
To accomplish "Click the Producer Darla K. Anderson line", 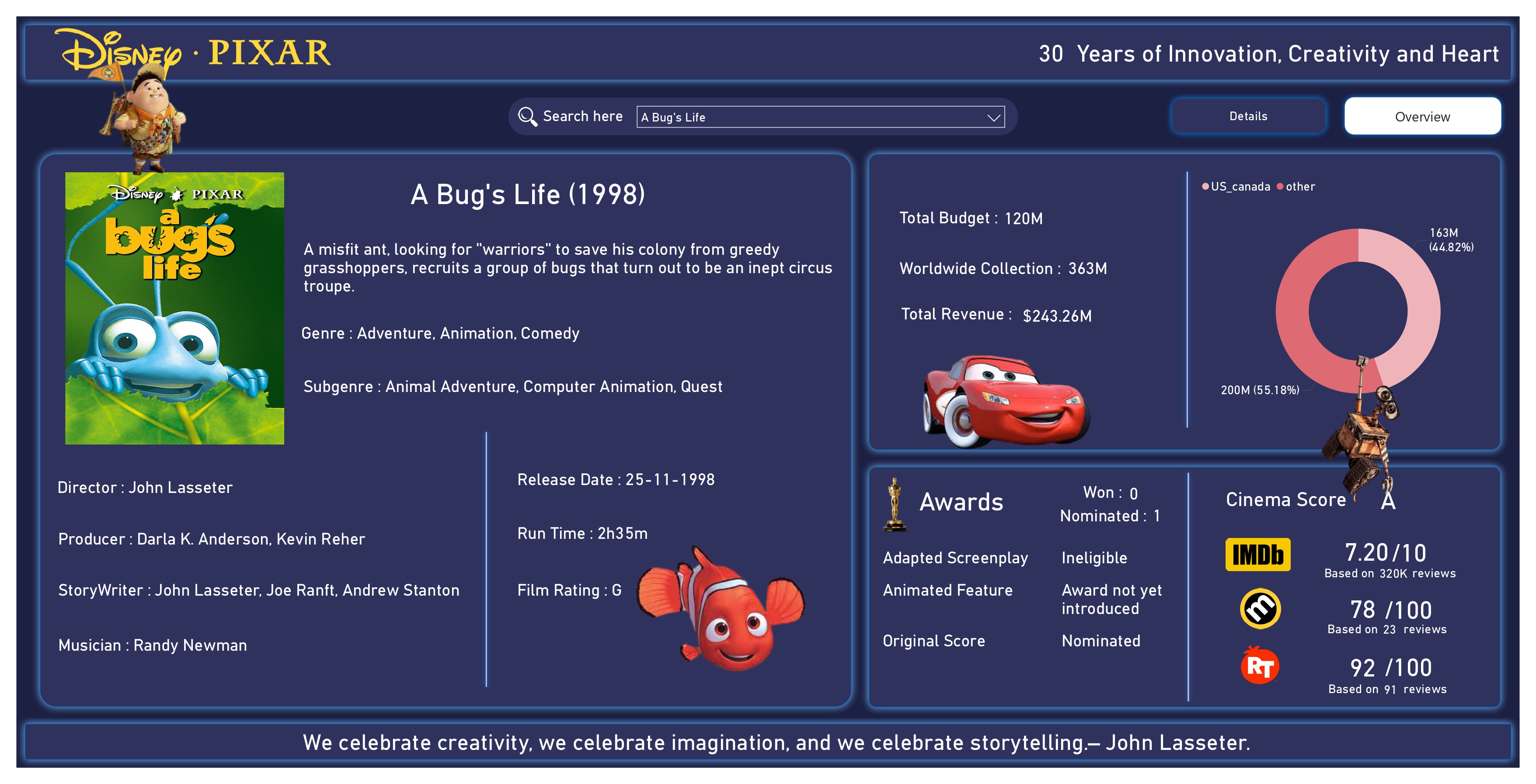I will pyautogui.click(x=212, y=539).
